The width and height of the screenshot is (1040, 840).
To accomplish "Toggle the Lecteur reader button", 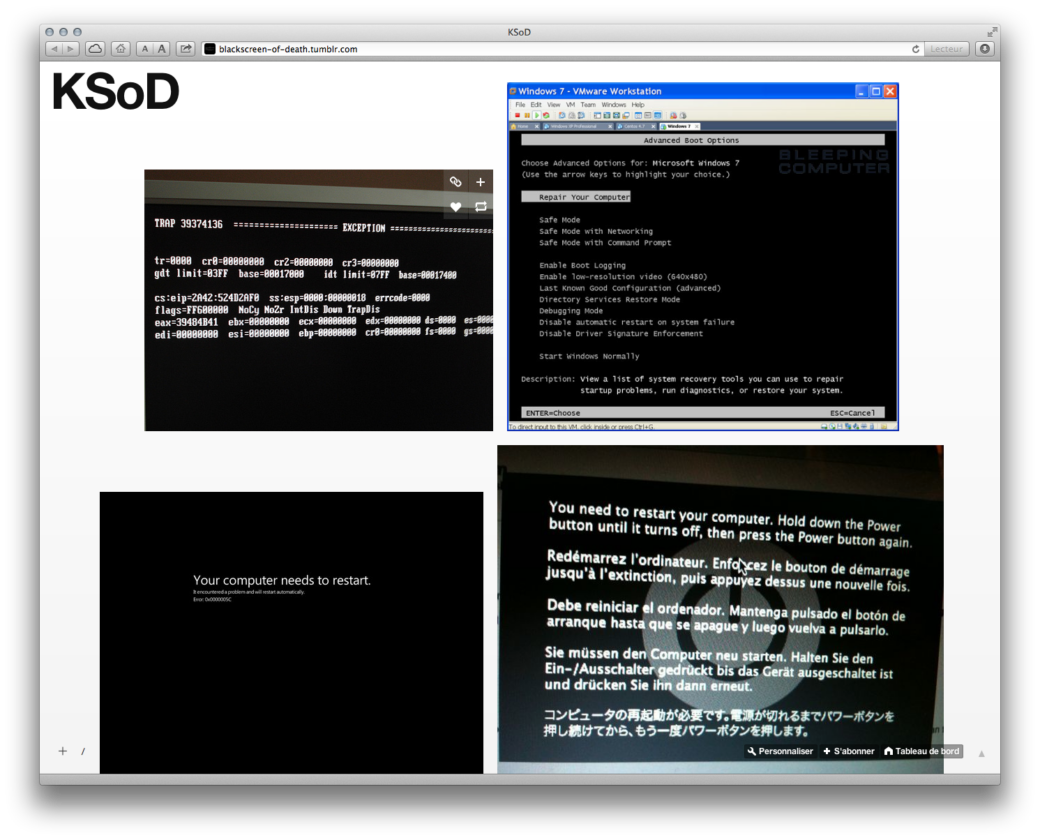I will [946, 49].
